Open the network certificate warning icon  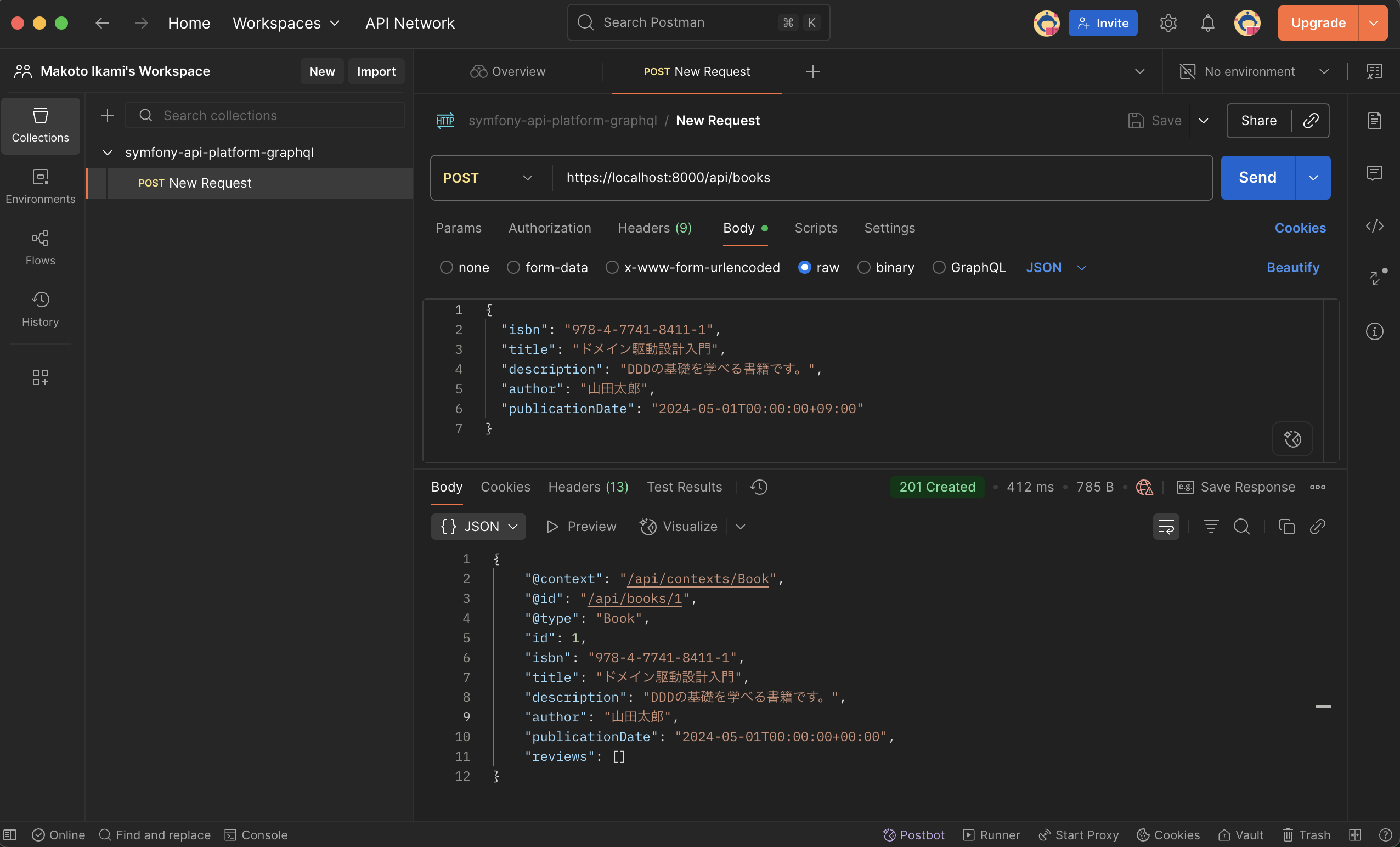tap(1144, 487)
